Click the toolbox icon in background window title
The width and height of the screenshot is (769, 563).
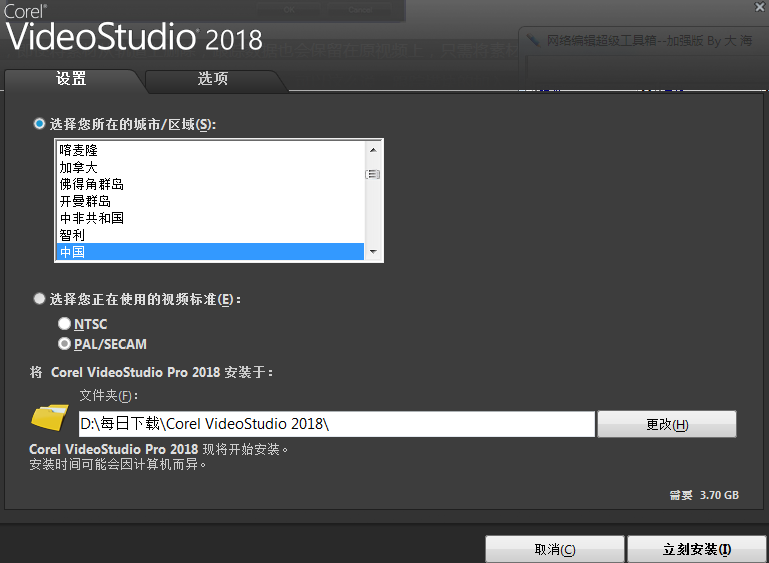532,41
